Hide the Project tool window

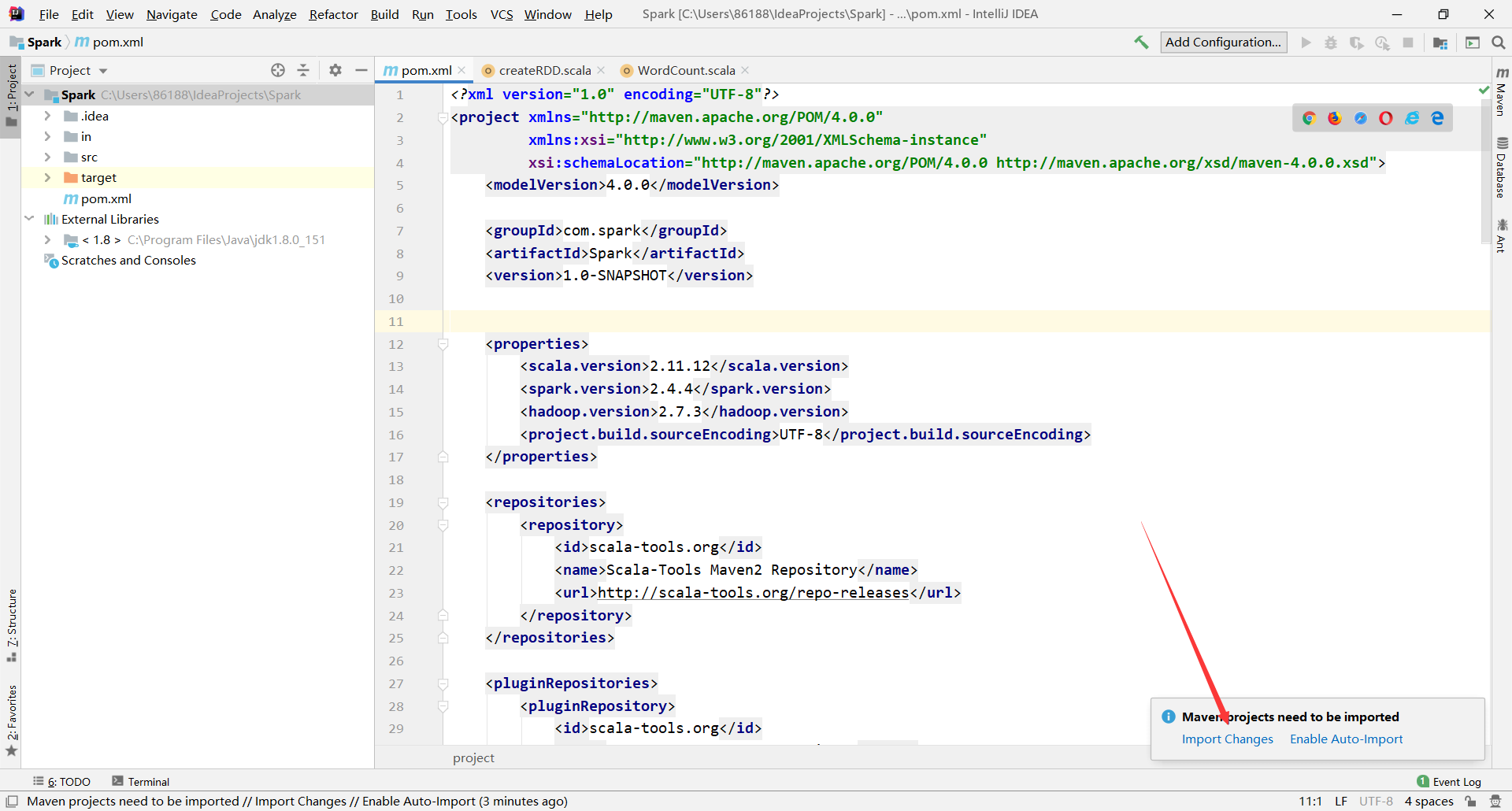click(x=361, y=70)
